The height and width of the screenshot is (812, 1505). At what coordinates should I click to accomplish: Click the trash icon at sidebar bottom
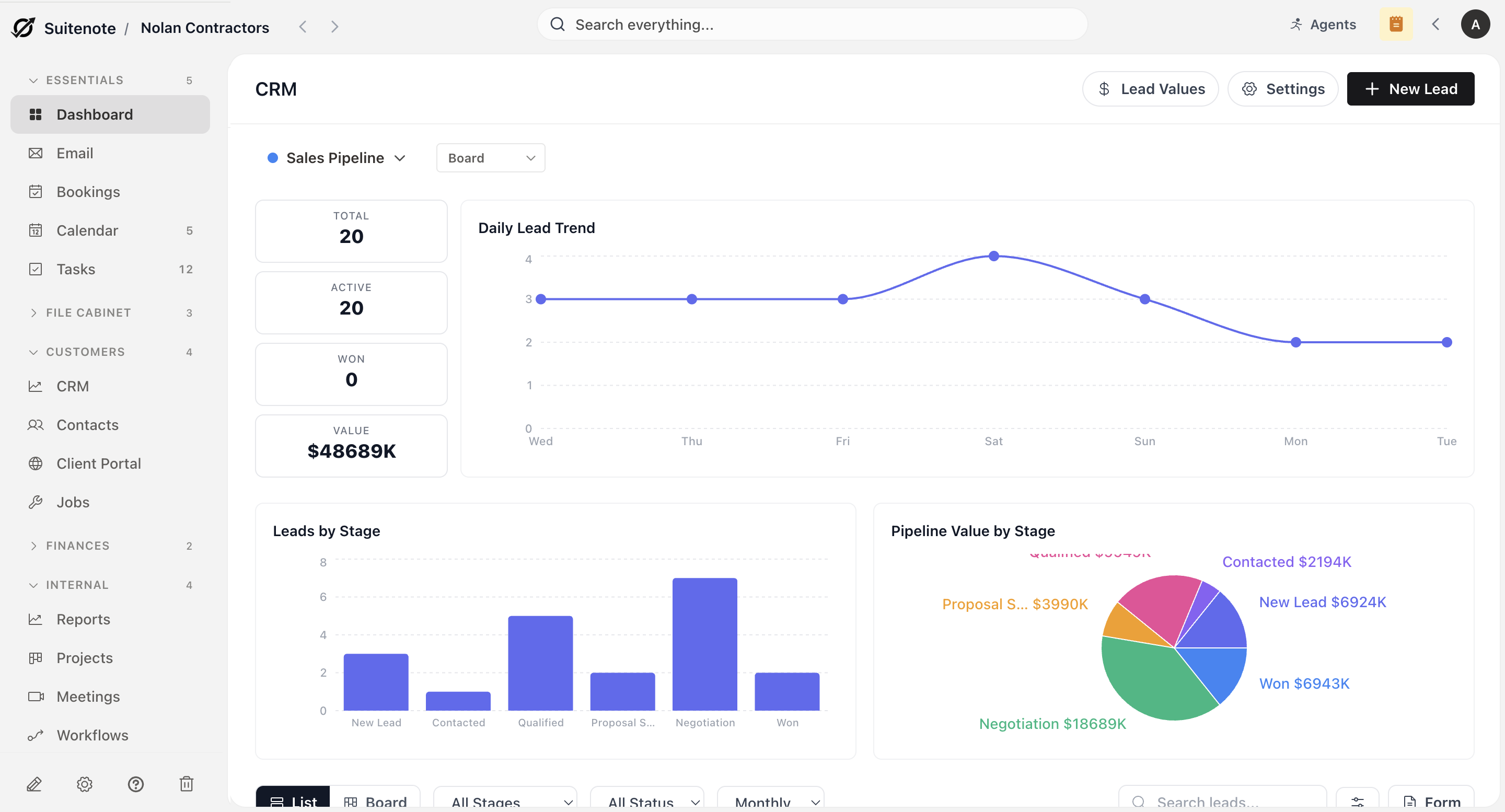187,784
